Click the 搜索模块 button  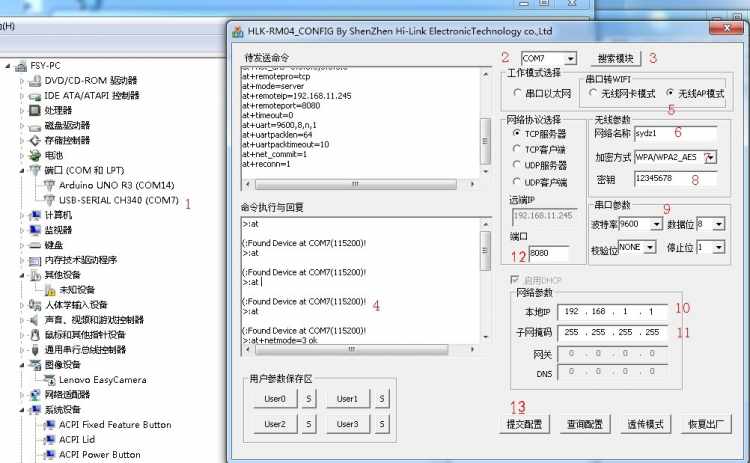point(616,58)
